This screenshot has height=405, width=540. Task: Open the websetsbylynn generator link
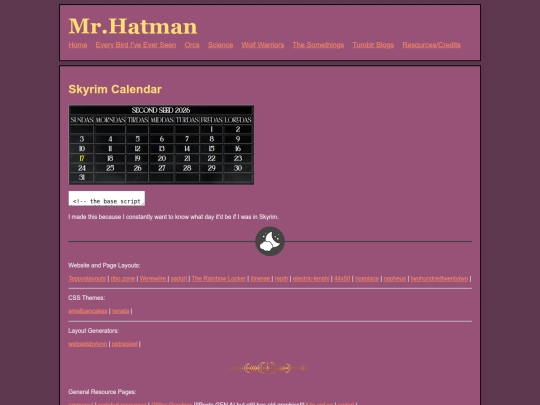(88, 344)
